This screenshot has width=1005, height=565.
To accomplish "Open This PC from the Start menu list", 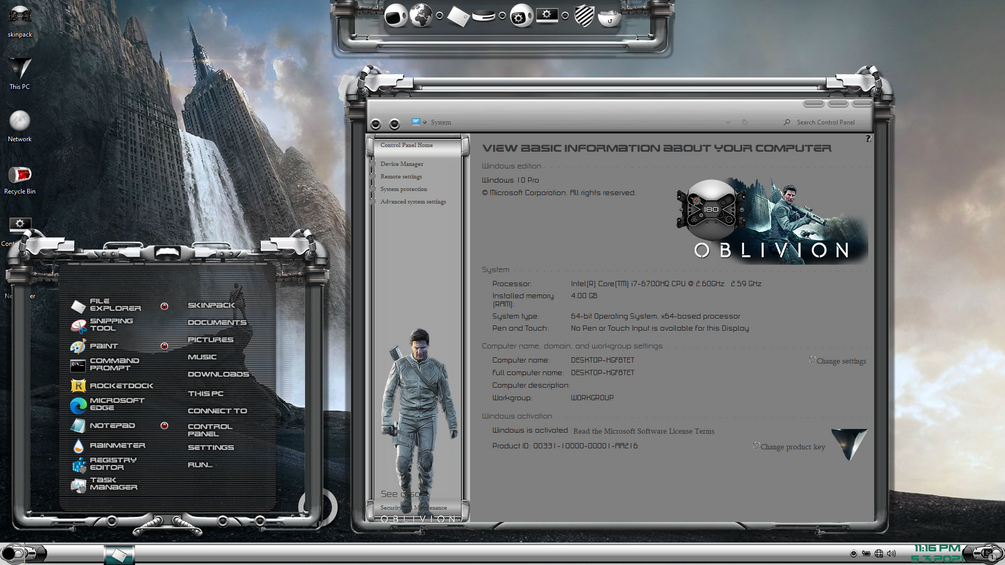I will pyautogui.click(x=205, y=394).
